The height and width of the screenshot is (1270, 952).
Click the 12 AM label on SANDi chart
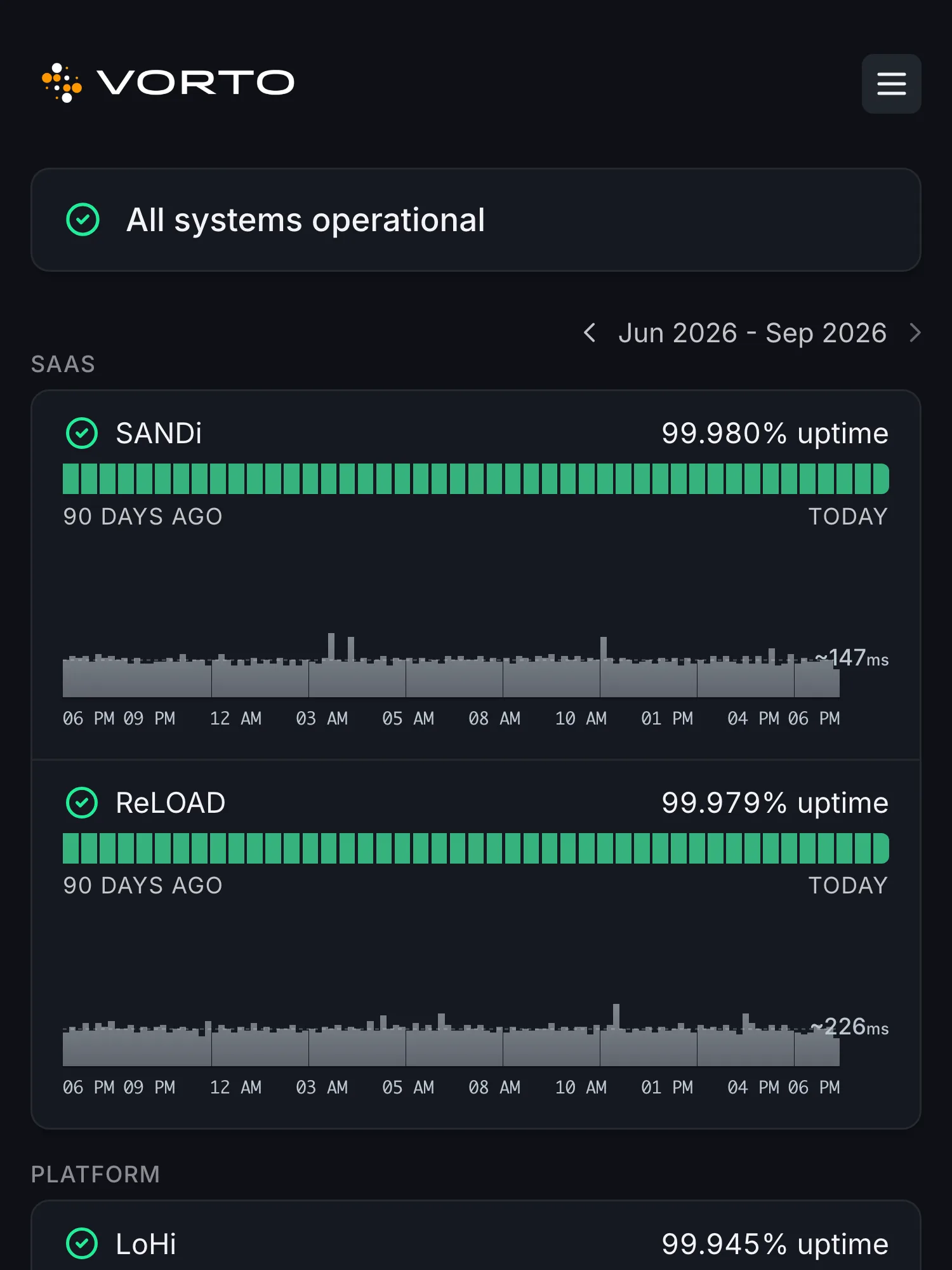coord(235,718)
